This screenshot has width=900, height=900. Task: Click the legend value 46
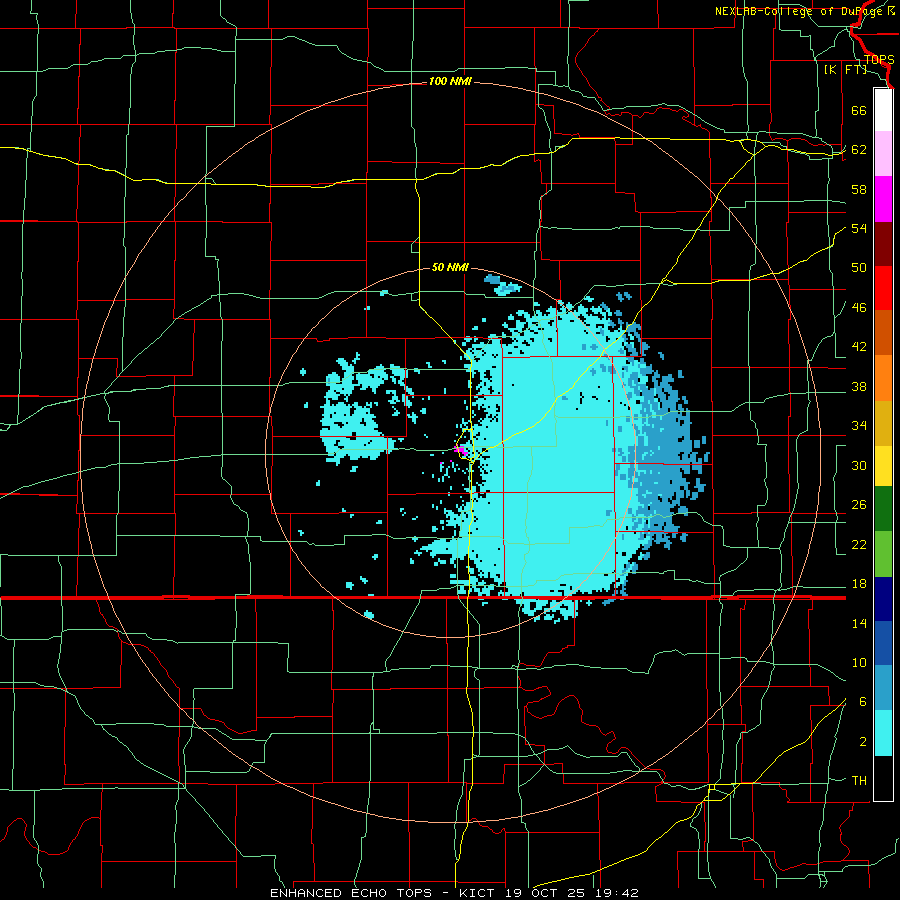[859, 308]
